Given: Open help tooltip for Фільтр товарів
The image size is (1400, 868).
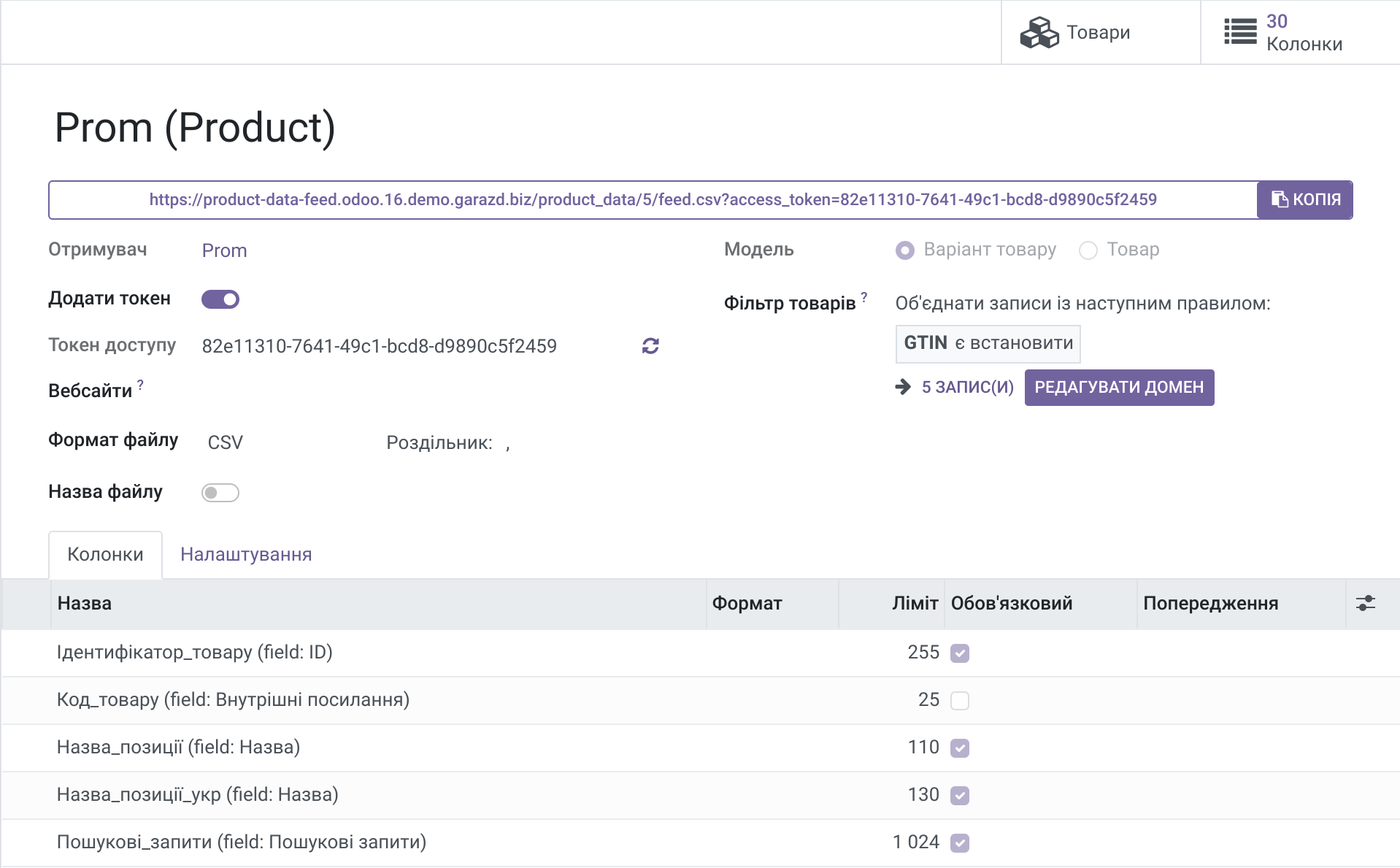Looking at the screenshot, I should coord(864,296).
